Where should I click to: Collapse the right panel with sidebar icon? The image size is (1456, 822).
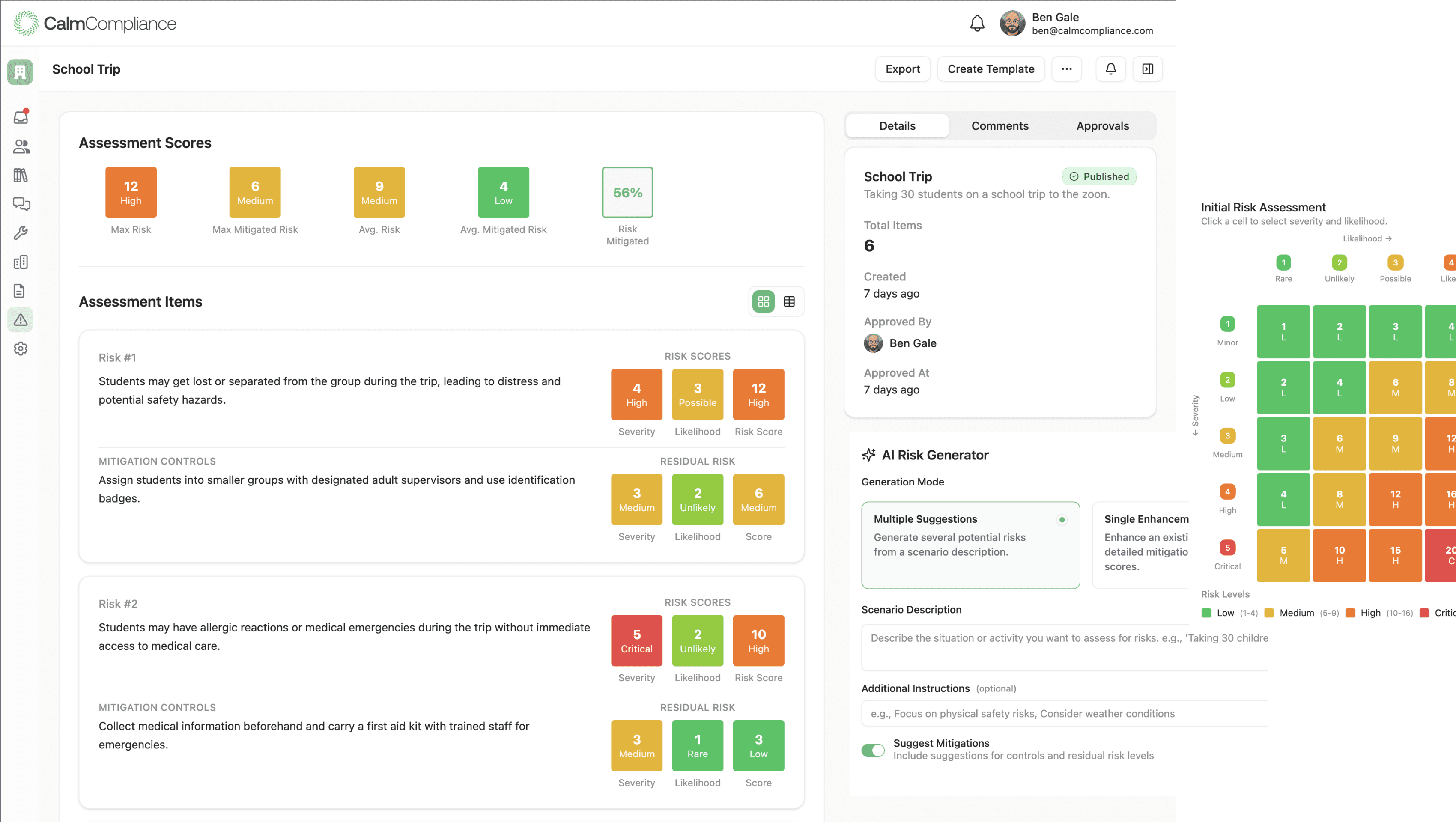click(1147, 68)
